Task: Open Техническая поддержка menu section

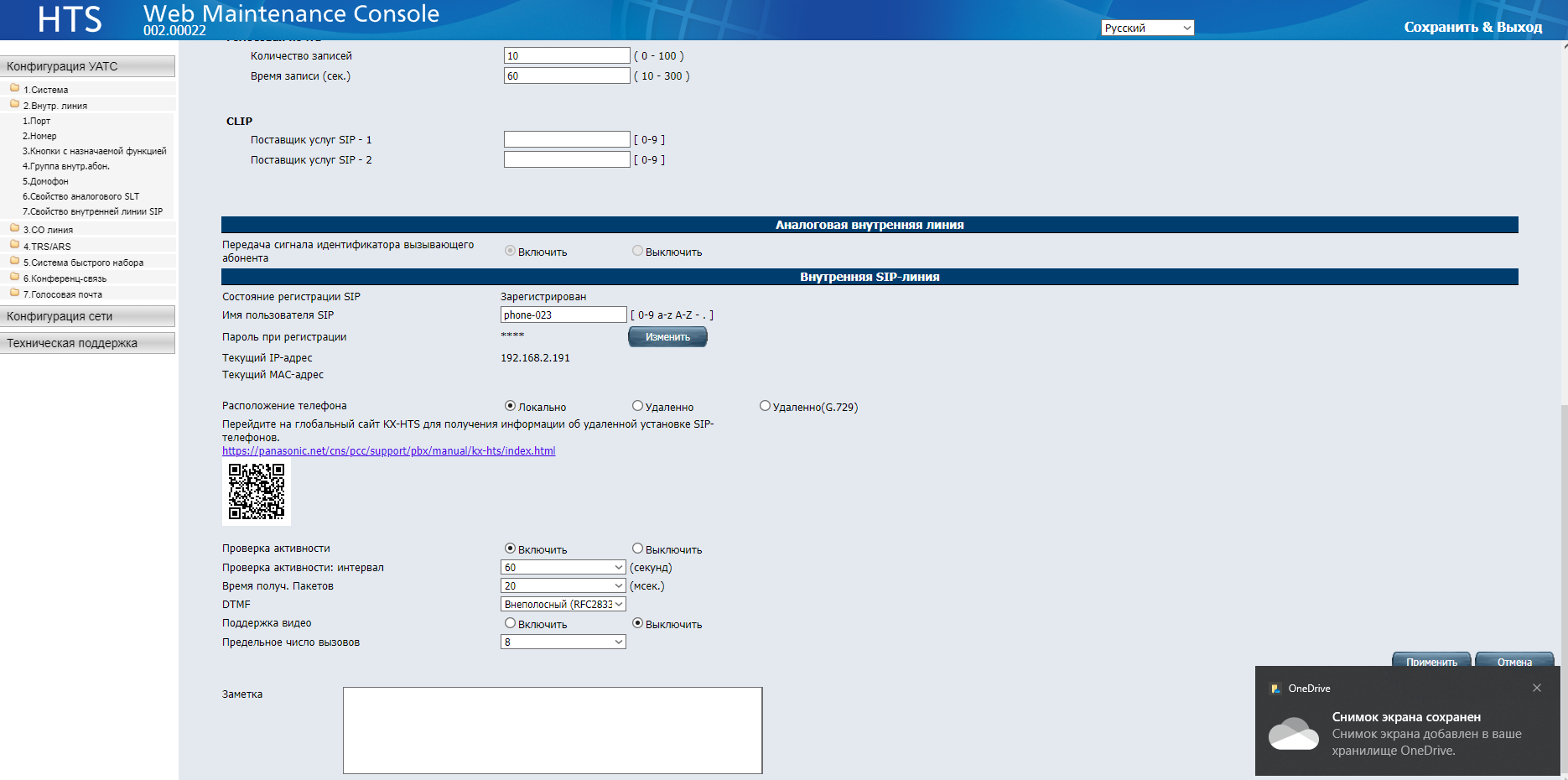Action: 87,343
